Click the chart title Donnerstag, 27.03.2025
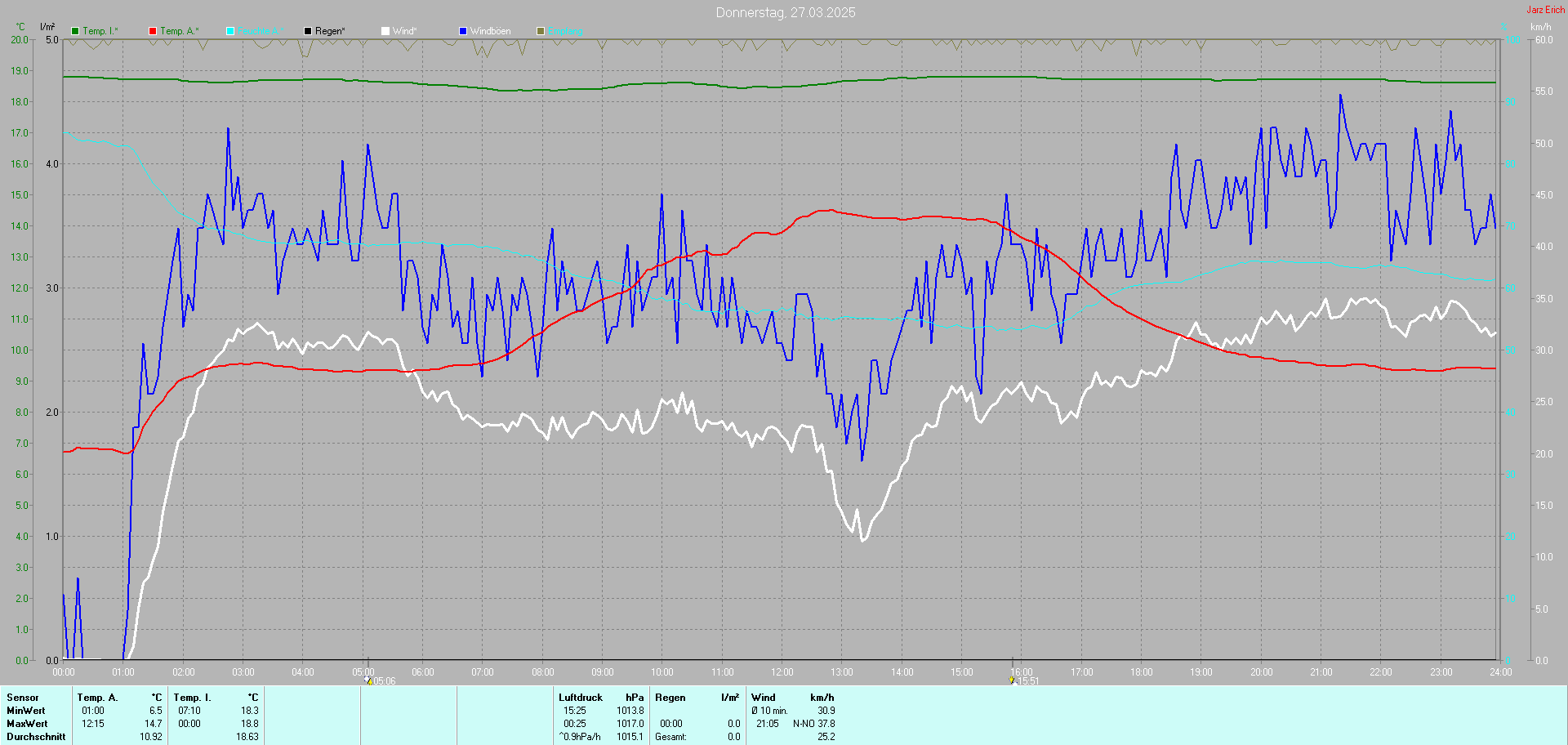This screenshot has height=745, width=1568. point(785,12)
